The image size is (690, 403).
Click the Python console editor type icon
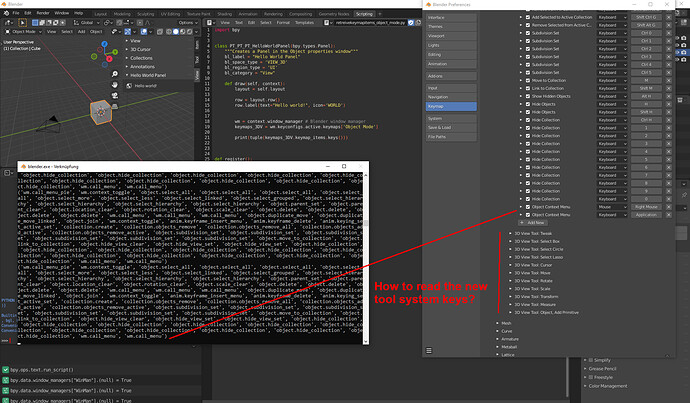pos(8,173)
